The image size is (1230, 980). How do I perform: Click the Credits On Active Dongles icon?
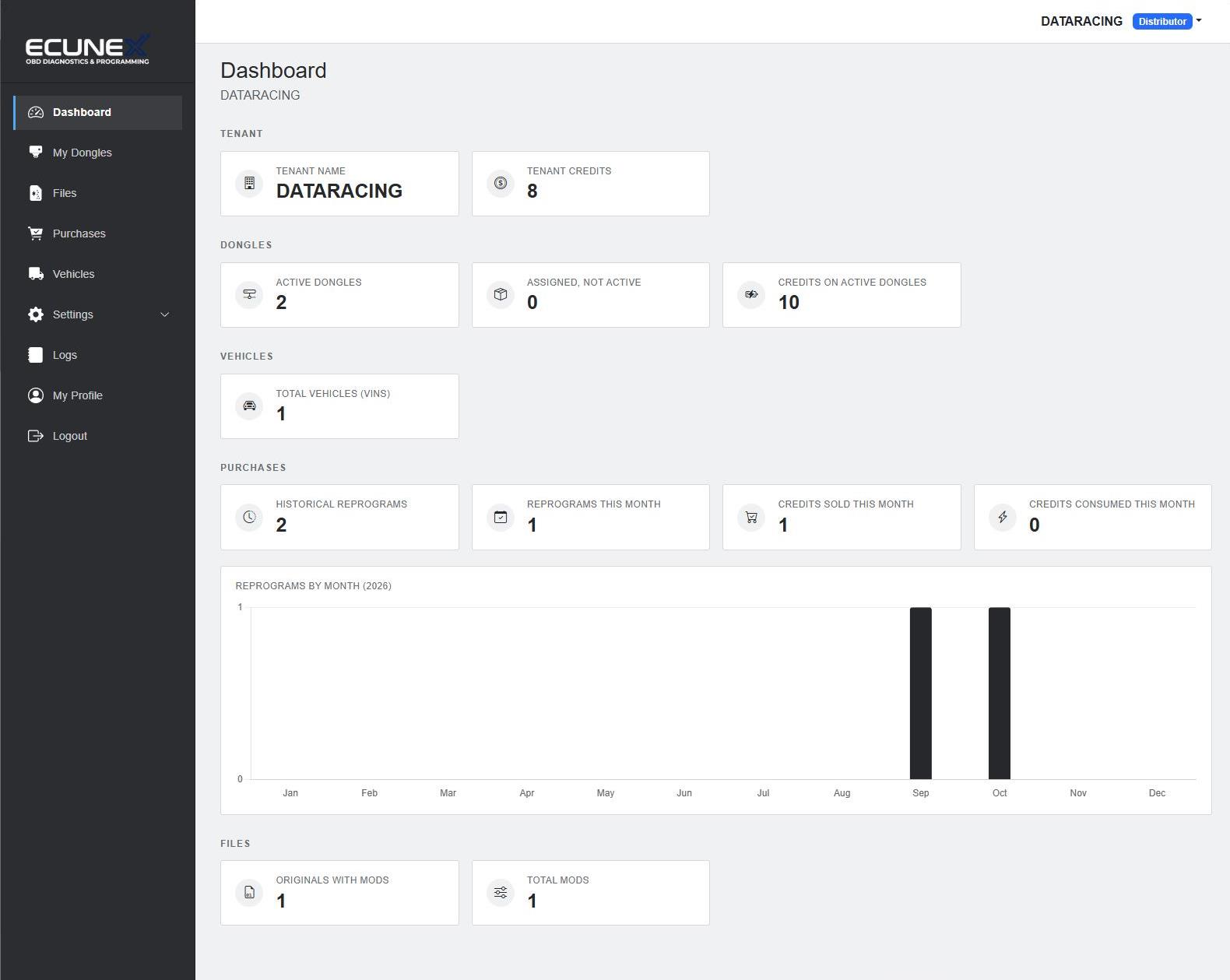click(751, 294)
